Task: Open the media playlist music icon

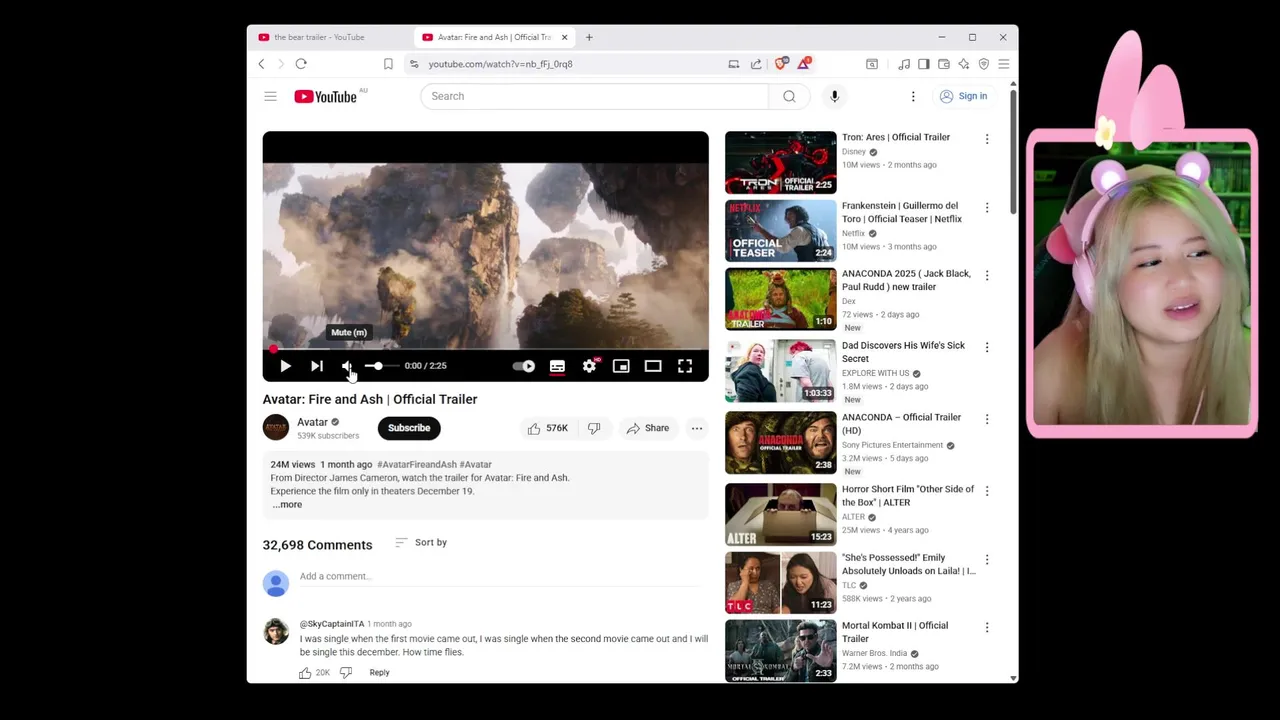Action: (904, 64)
